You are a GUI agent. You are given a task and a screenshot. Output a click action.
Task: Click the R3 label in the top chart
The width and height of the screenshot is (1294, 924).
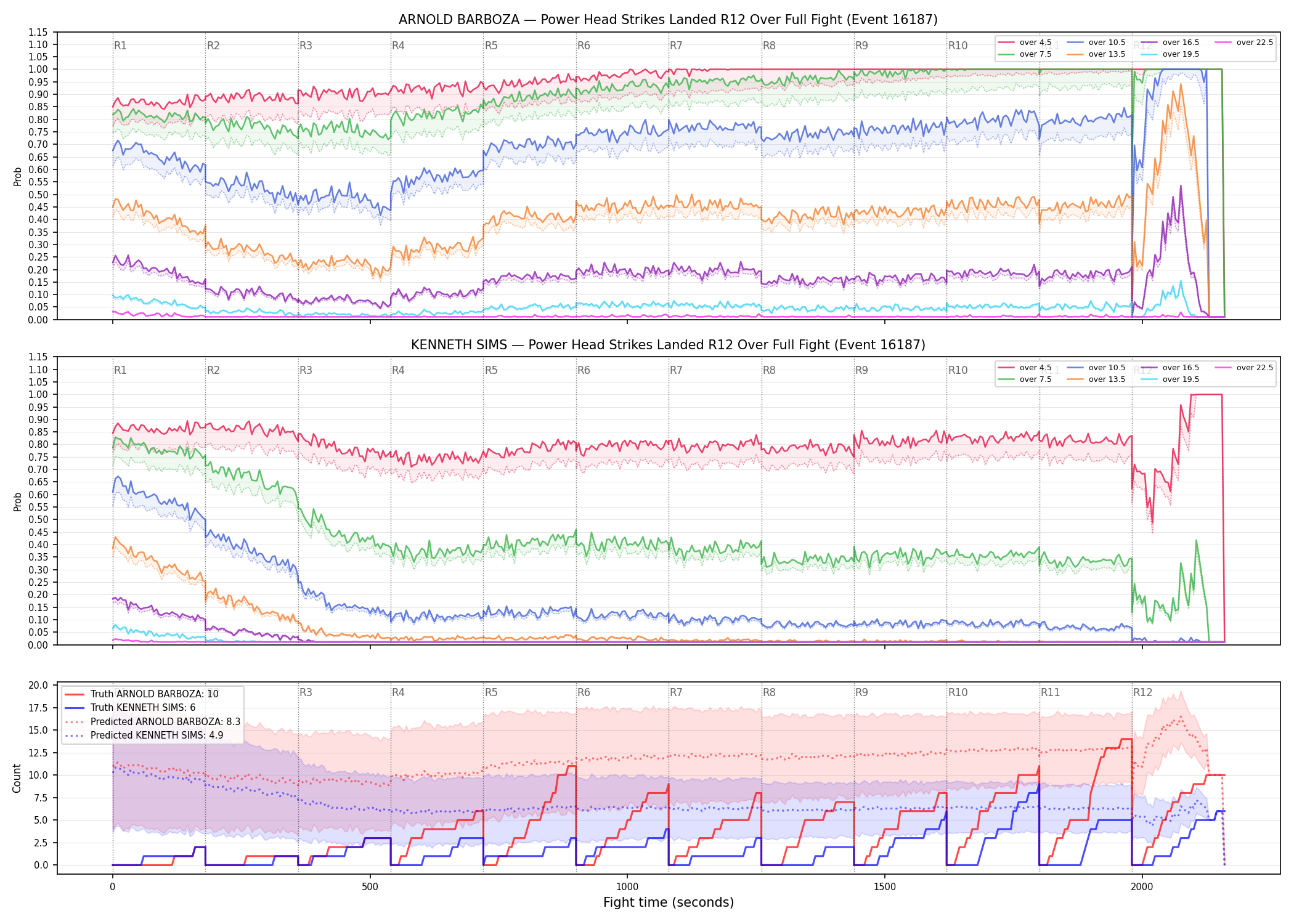(x=306, y=46)
